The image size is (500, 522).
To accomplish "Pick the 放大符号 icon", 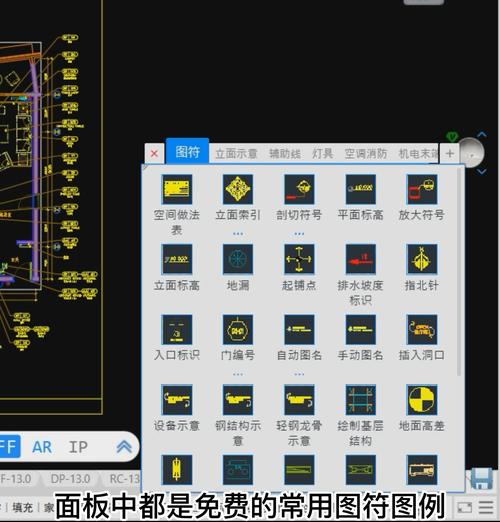I will point(422,189).
